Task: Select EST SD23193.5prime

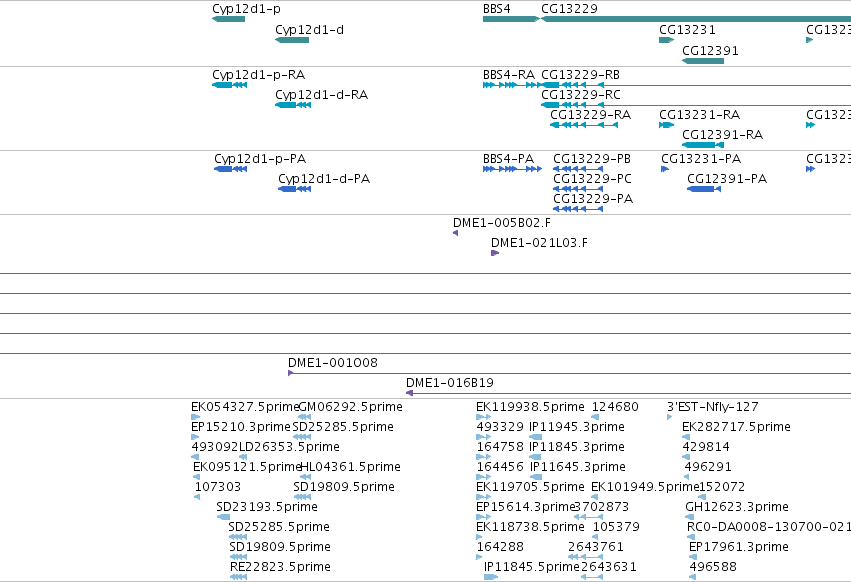Action: pyautogui.click(x=223, y=517)
